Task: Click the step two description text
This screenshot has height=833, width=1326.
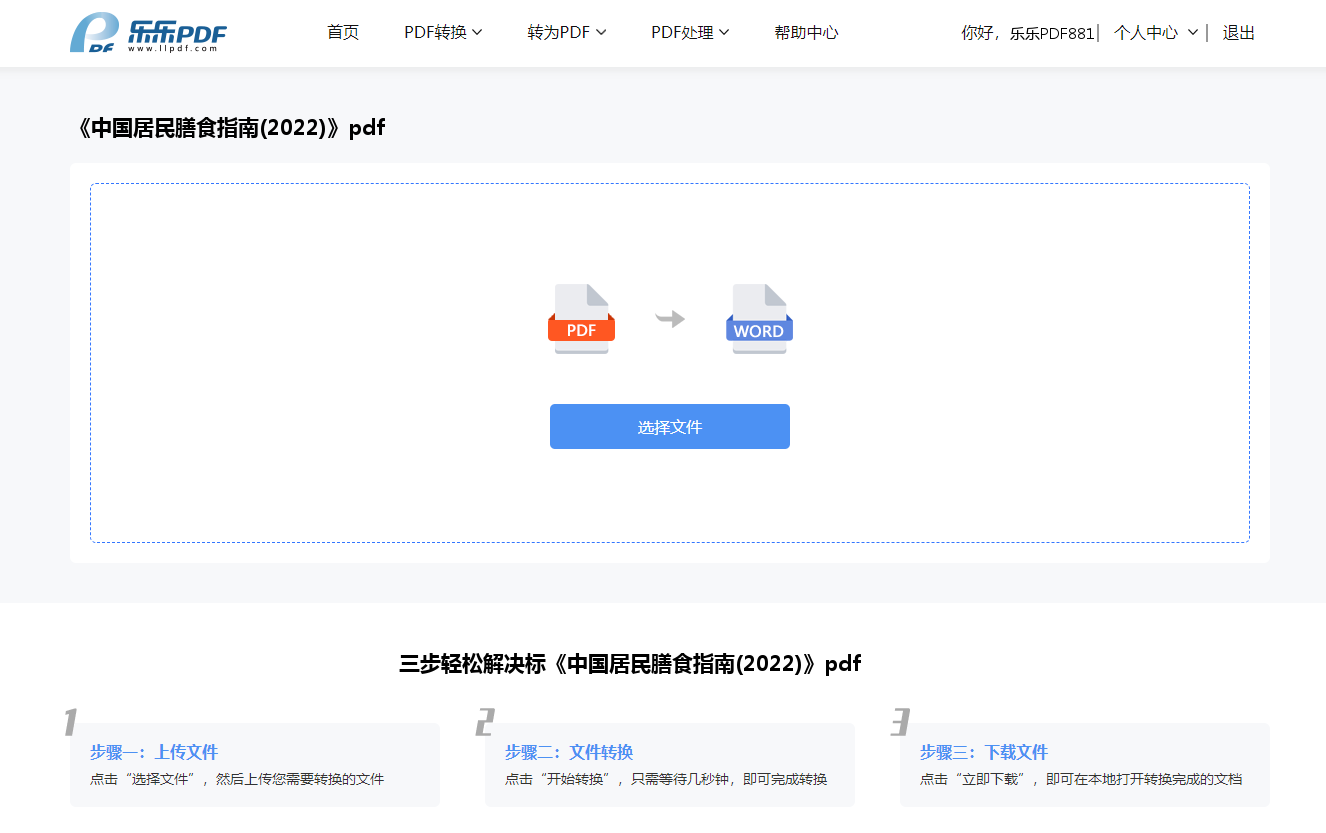Action: coord(666,779)
